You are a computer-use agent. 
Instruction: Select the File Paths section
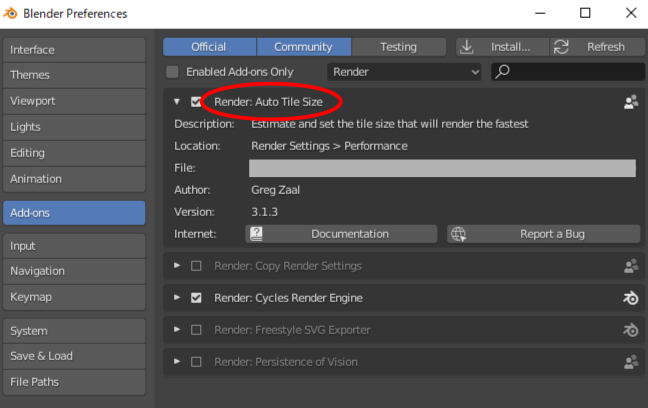[x=74, y=382]
